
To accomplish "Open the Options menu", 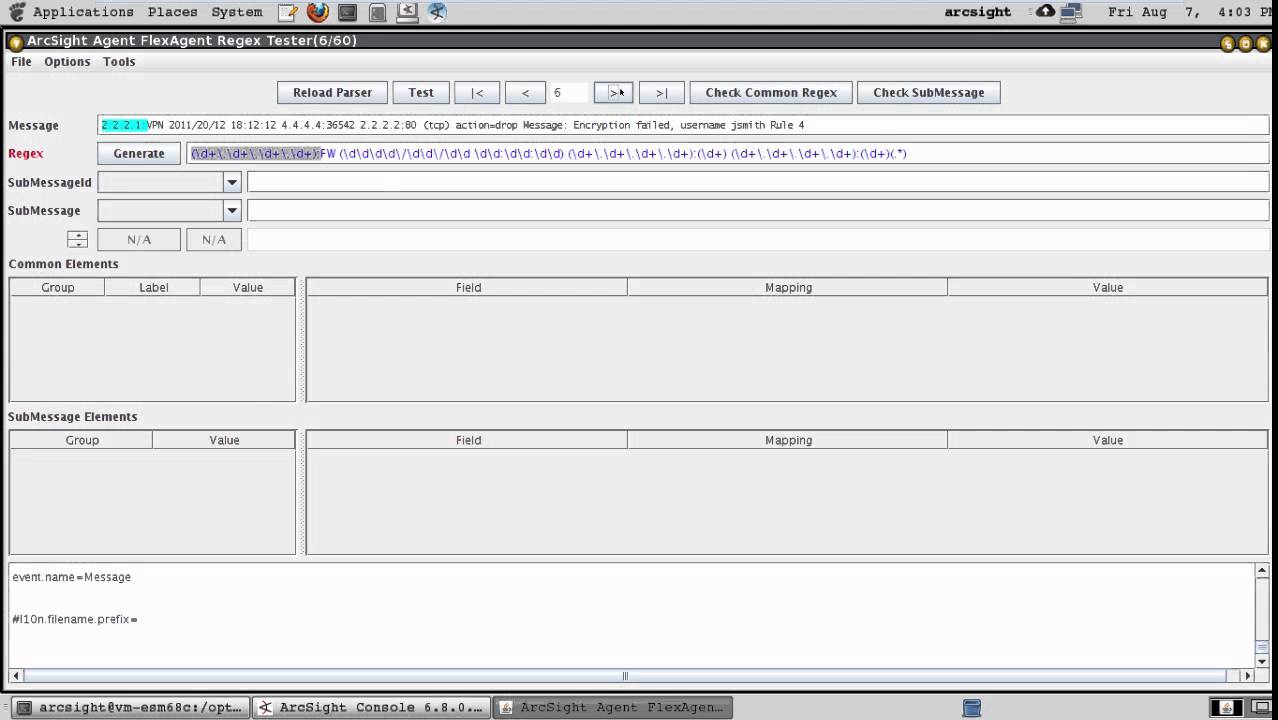I will pos(67,61).
